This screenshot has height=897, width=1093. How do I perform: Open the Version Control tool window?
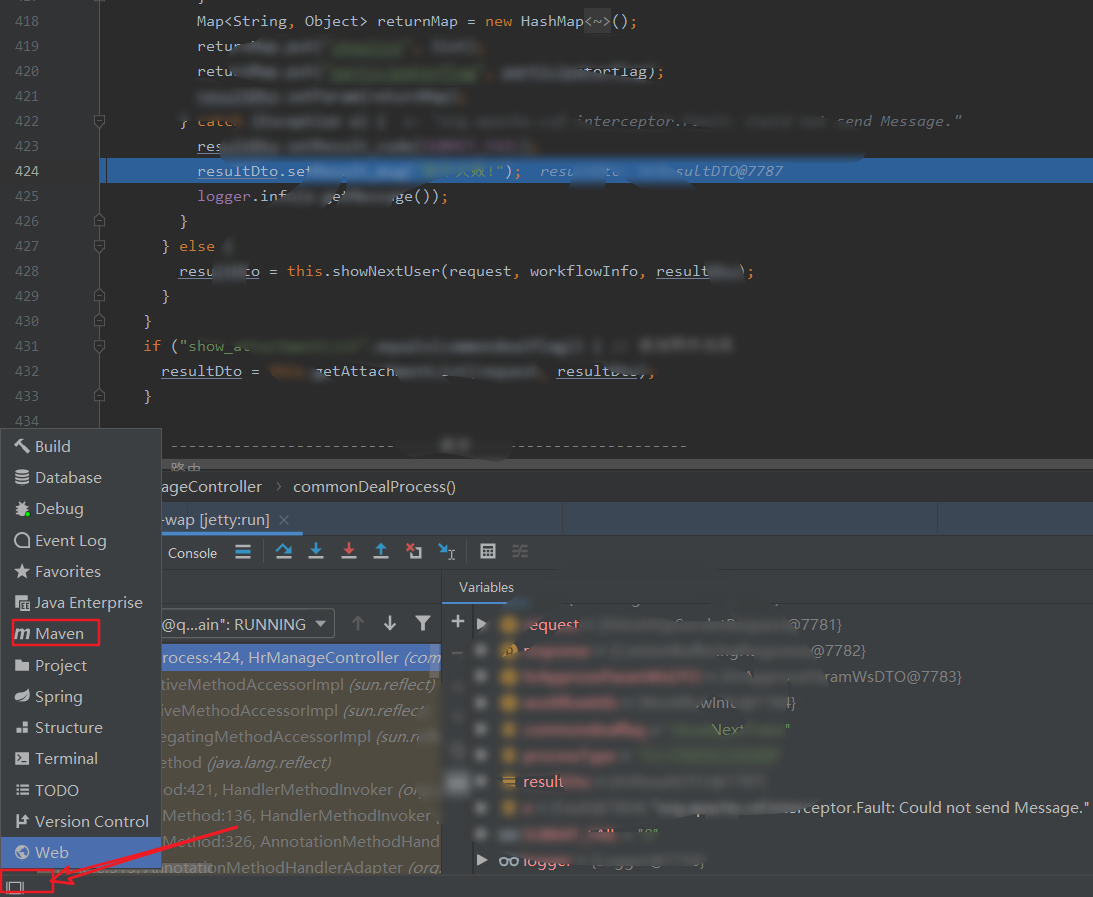pyautogui.click(x=82, y=822)
